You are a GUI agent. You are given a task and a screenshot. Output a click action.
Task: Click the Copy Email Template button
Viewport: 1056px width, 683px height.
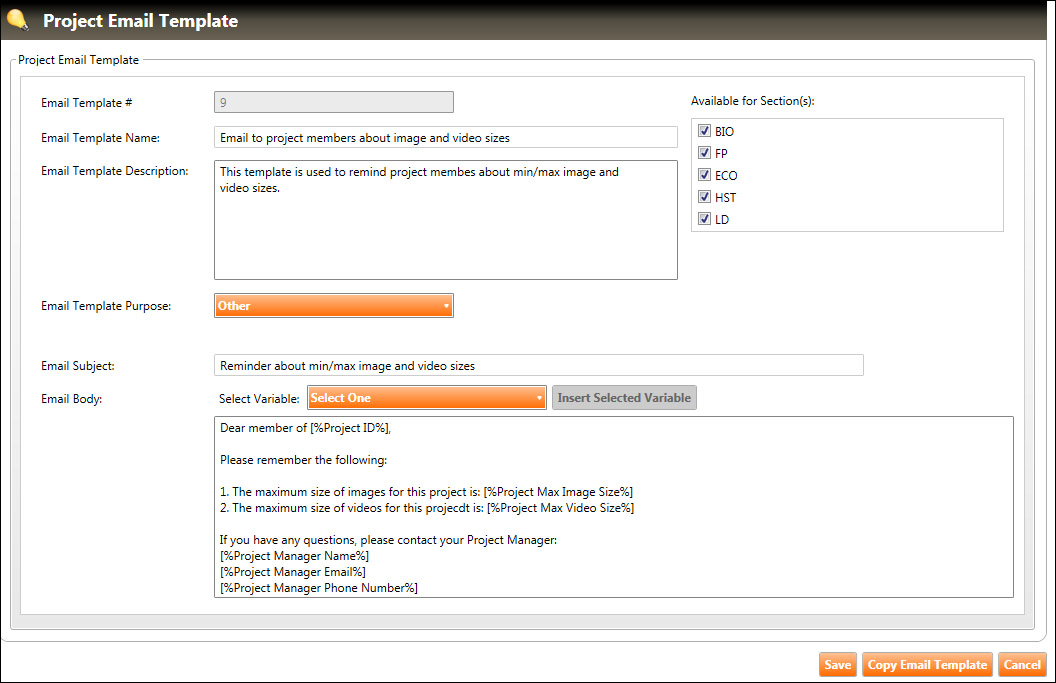pos(927,665)
